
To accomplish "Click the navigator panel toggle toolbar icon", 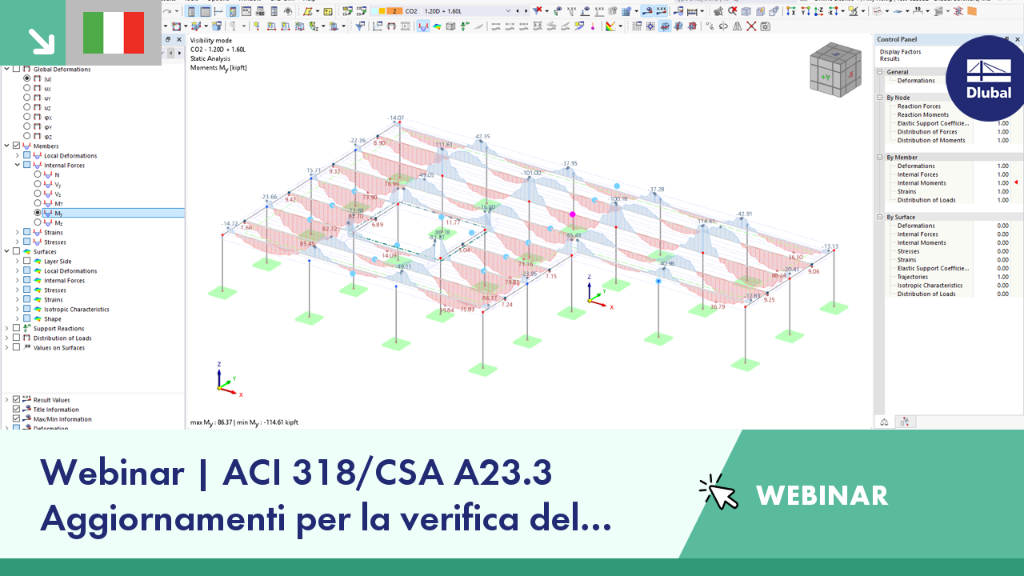I will tap(191, 11).
